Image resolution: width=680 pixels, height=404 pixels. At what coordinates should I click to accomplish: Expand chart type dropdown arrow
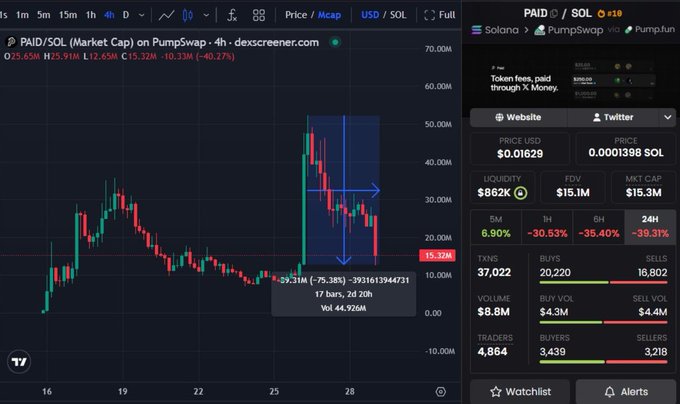point(206,16)
